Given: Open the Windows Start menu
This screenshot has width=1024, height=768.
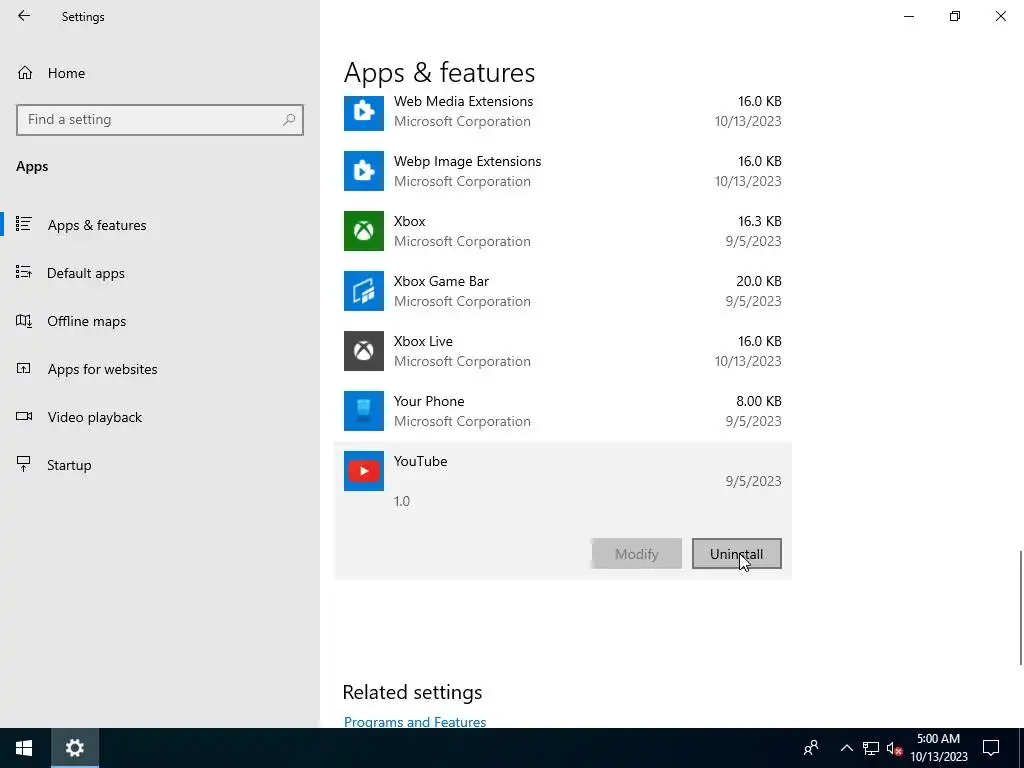Looking at the screenshot, I should coord(24,748).
